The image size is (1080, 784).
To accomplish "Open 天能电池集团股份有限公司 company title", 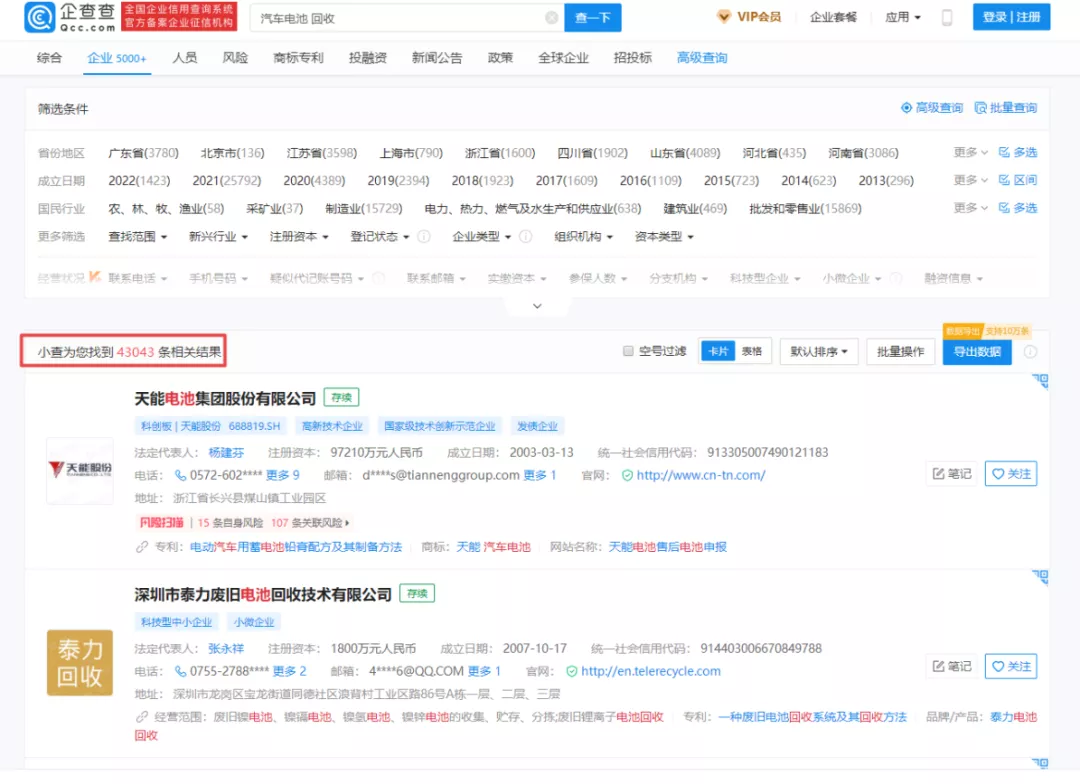I will click(225, 398).
